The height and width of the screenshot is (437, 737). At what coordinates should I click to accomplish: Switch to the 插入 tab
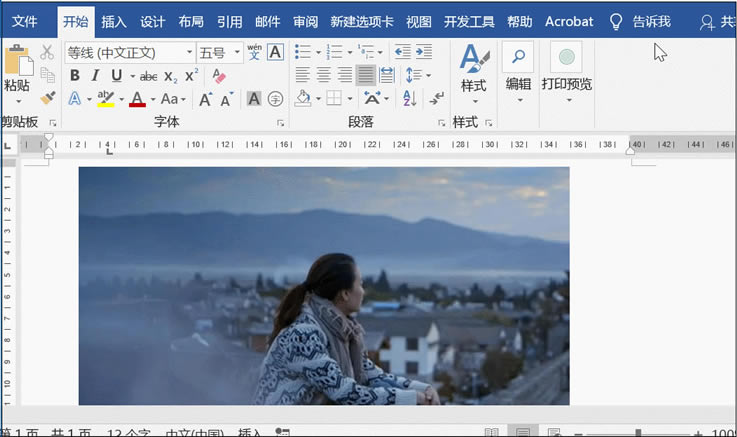[114, 22]
